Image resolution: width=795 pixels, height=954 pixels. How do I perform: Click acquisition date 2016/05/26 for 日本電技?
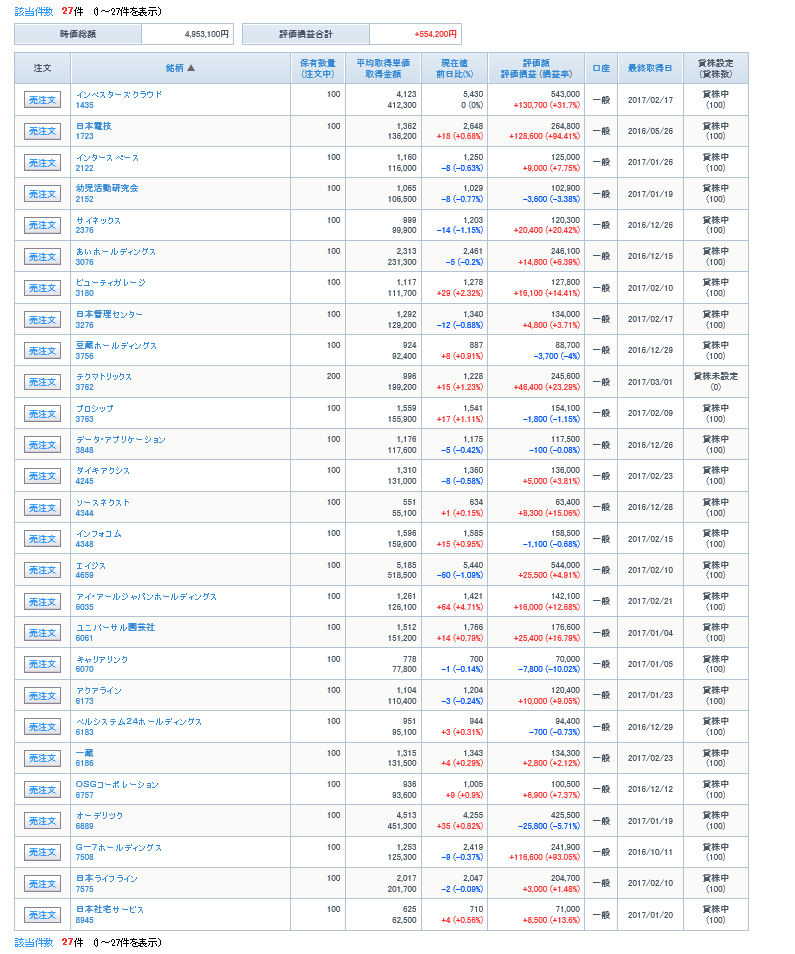[x=650, y=131]
